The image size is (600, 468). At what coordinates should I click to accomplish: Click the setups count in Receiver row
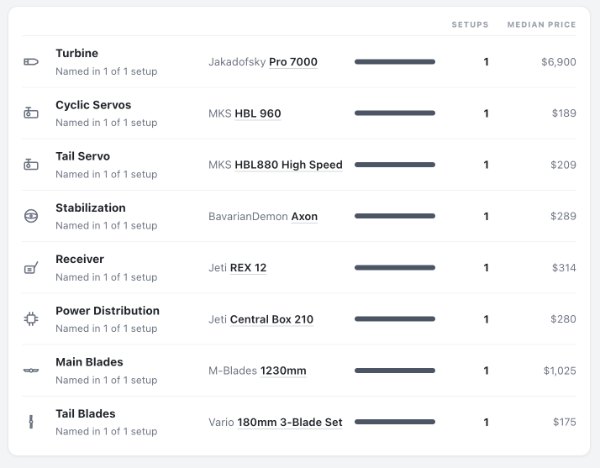pyautogui.click(x=486, y=267)
